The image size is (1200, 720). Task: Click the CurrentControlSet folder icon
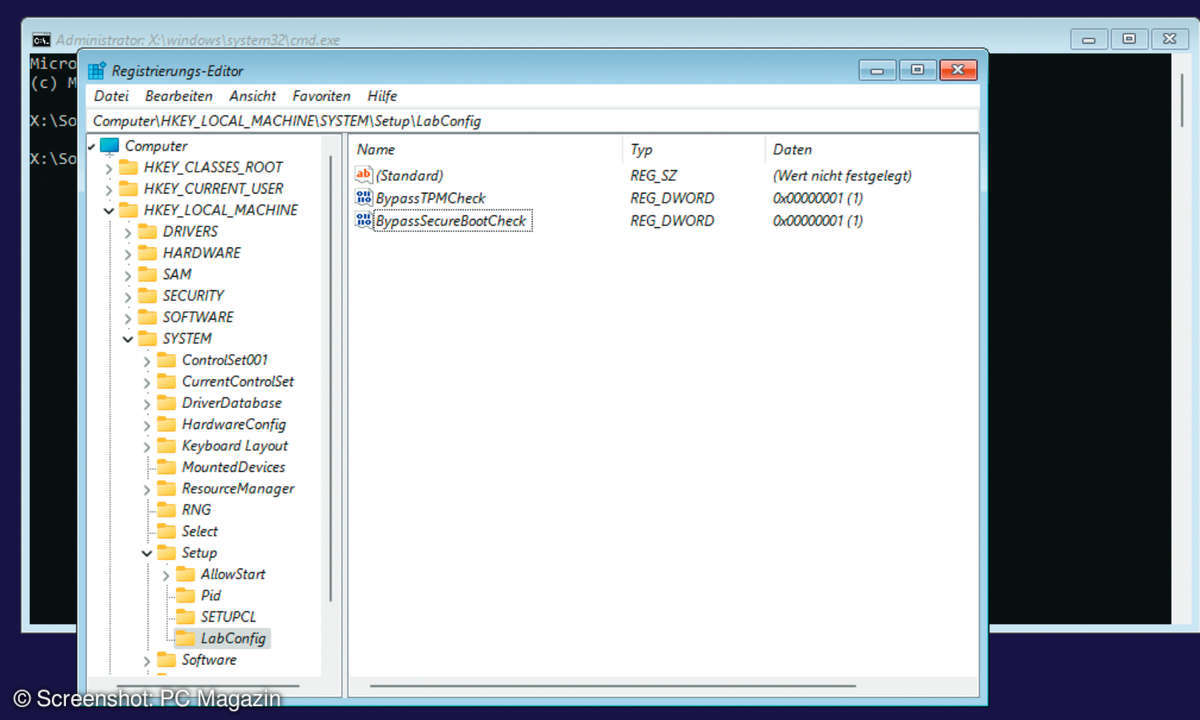click(x=166, y=381)
